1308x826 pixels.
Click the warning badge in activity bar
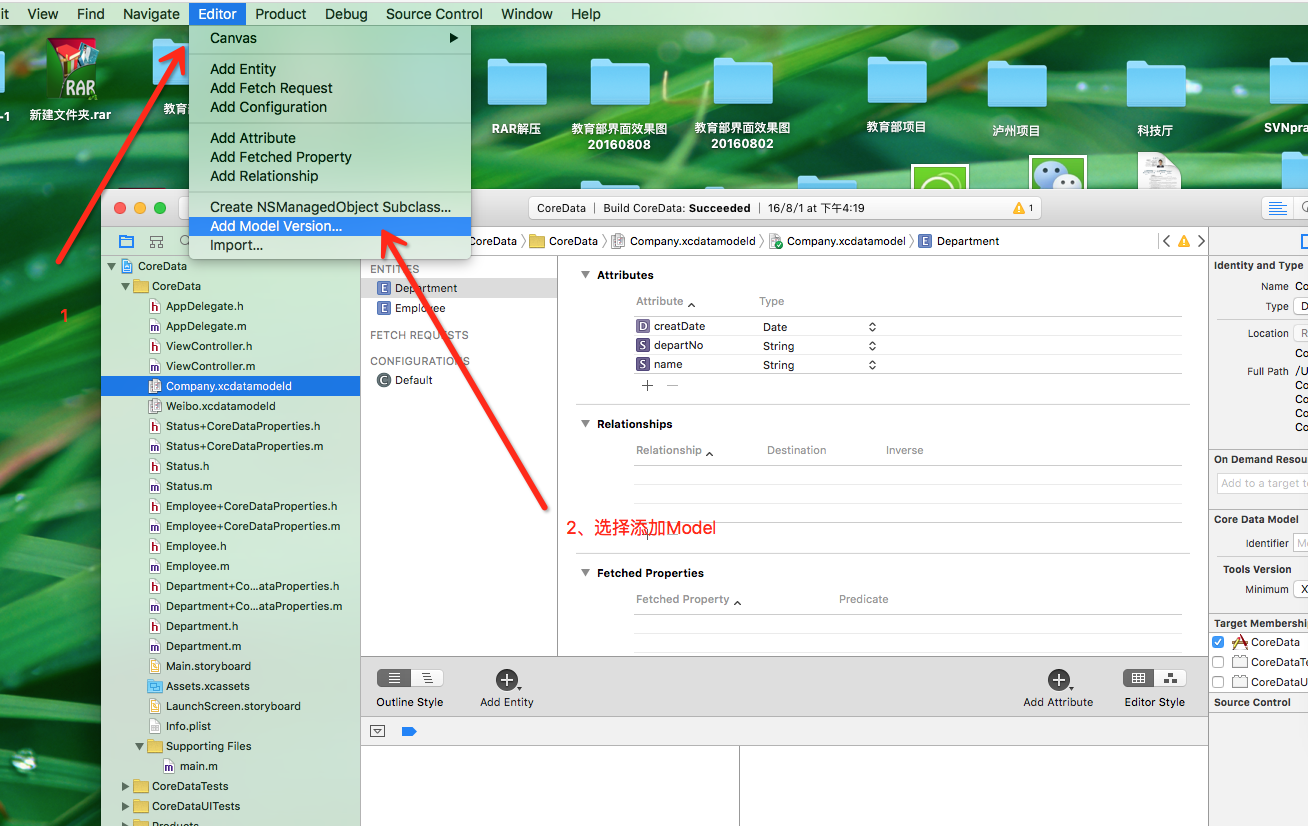point(1023,208)
